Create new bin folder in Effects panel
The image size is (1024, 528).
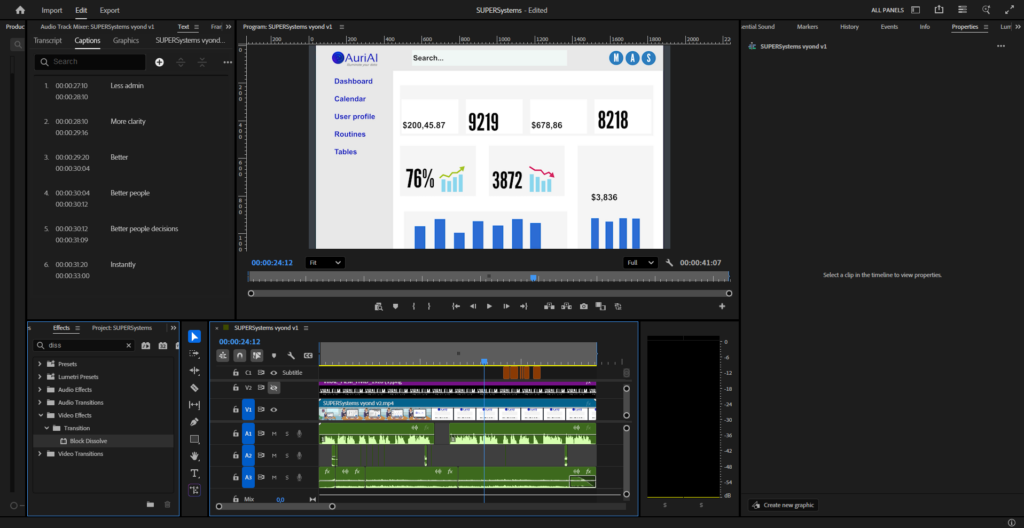pos(150,504)
